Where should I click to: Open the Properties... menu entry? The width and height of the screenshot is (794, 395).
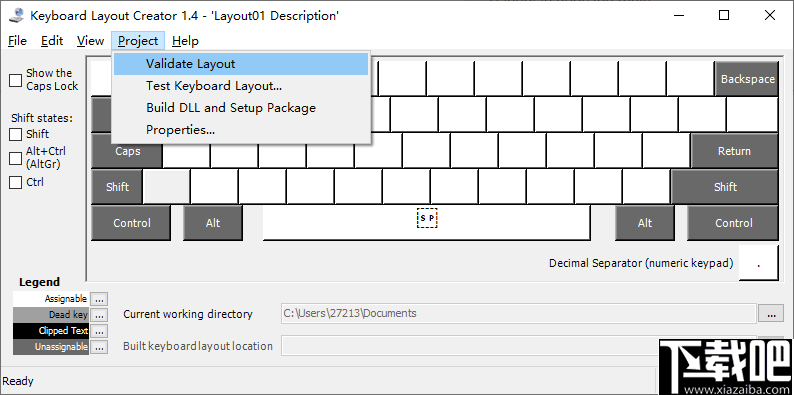coord(241,130)
